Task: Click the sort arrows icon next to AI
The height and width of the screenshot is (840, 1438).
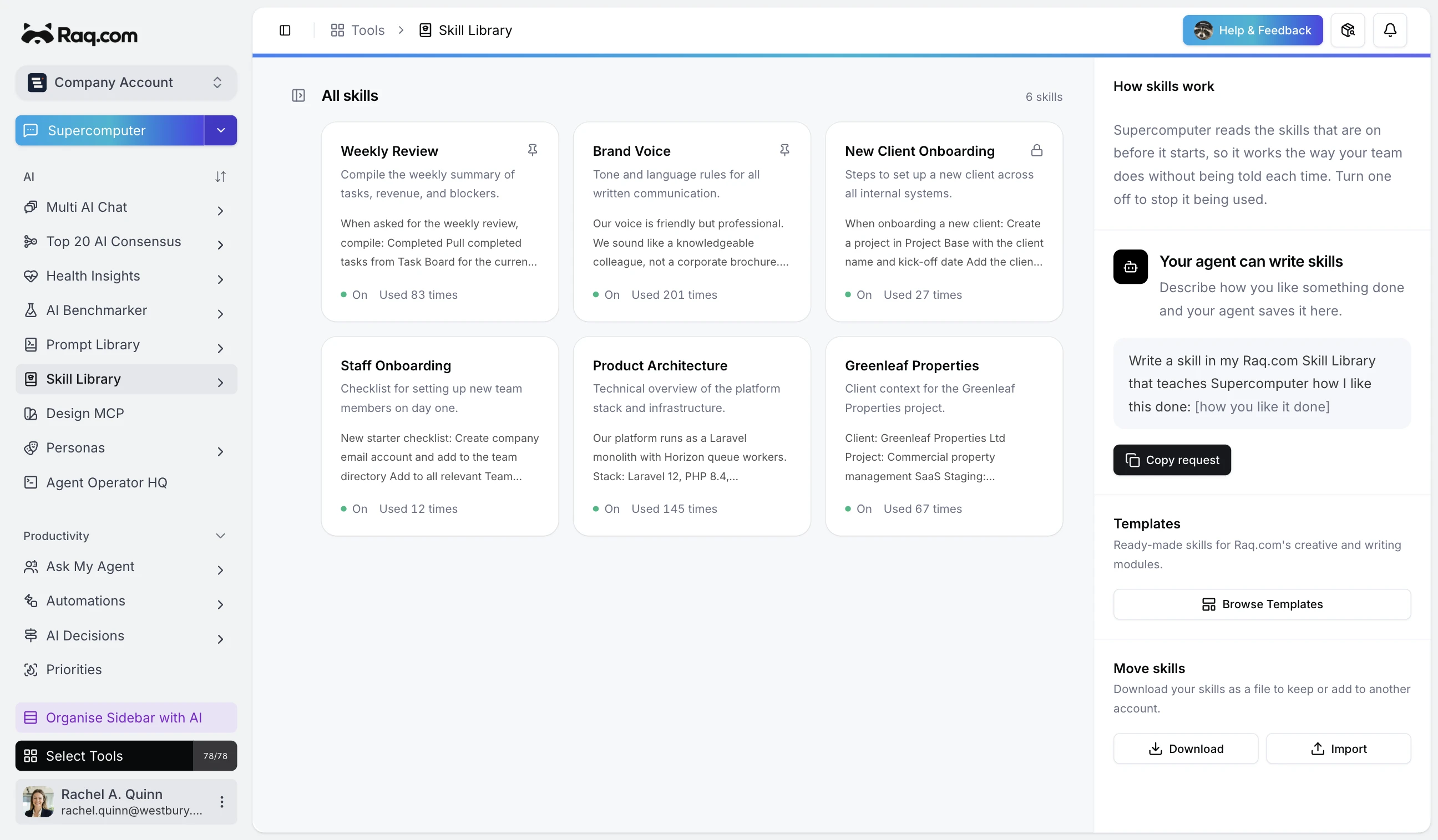Action: click(220, 177)
